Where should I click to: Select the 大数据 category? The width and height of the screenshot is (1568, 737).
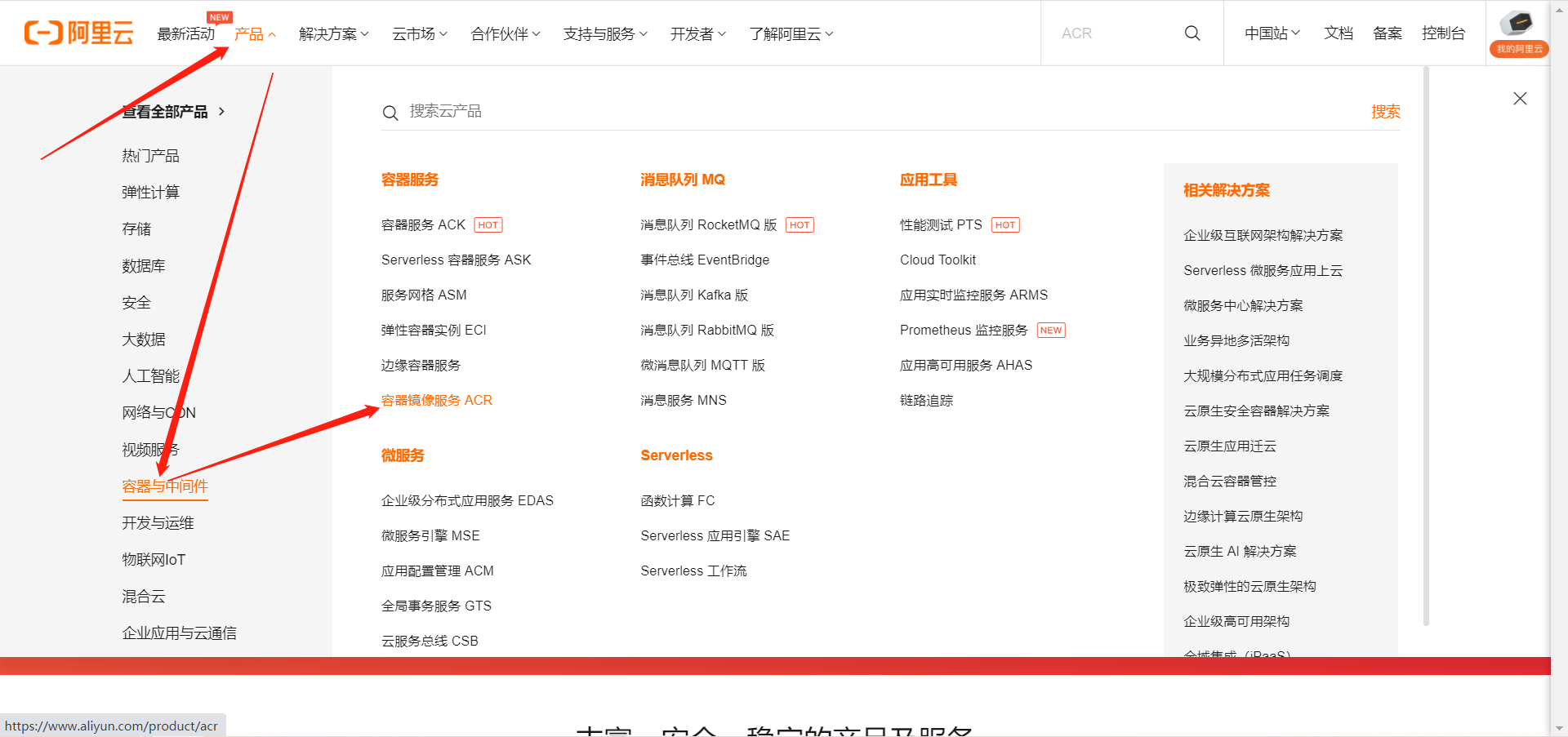(144, 340)
